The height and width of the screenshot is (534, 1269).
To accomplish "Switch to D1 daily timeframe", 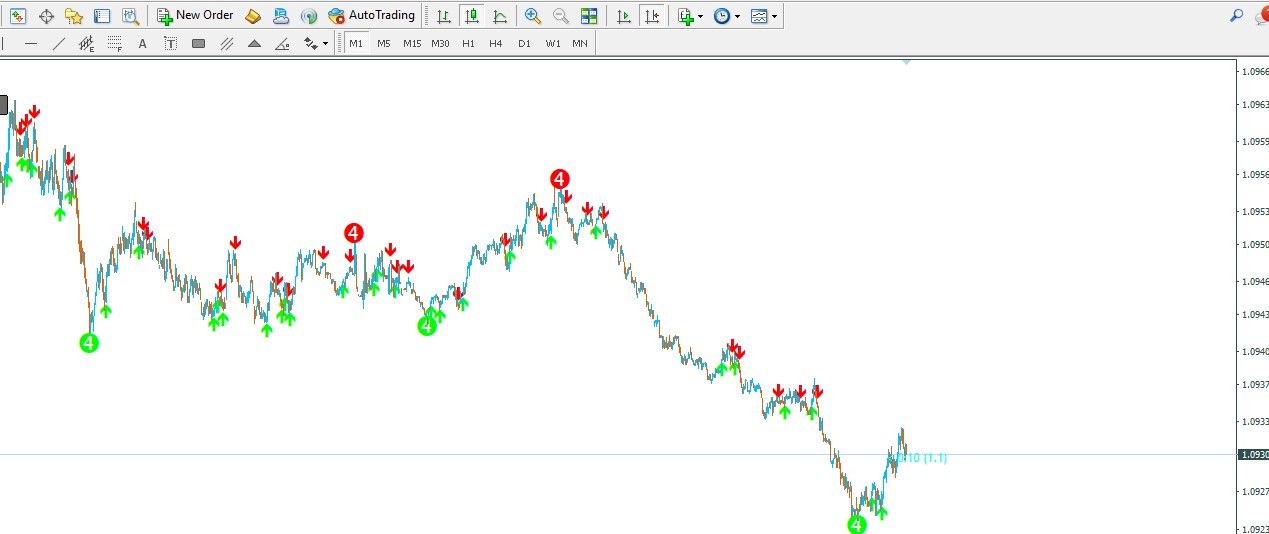I will (524, 43).
